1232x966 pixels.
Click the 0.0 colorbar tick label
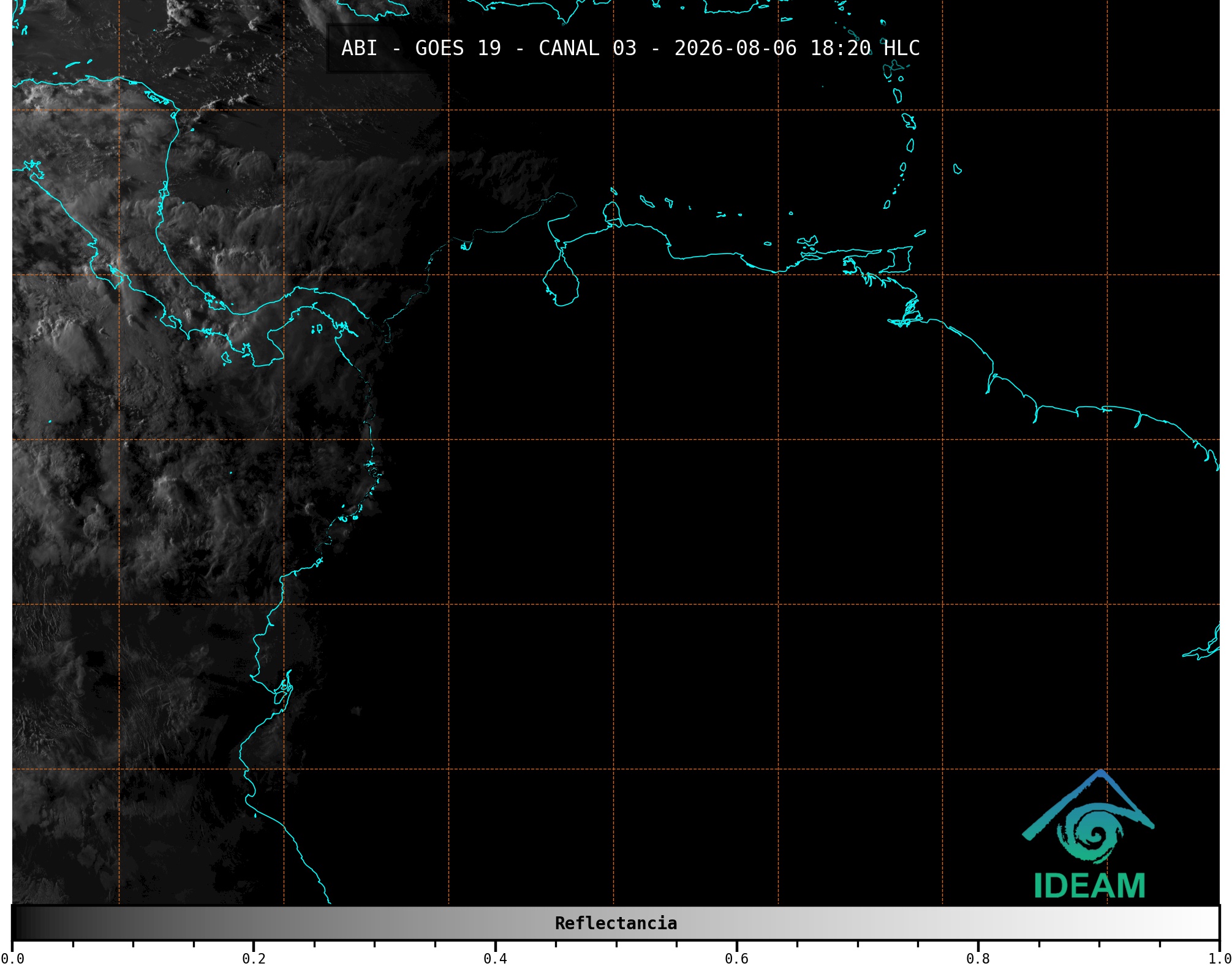pyautogui.click(x=12, y=958)
